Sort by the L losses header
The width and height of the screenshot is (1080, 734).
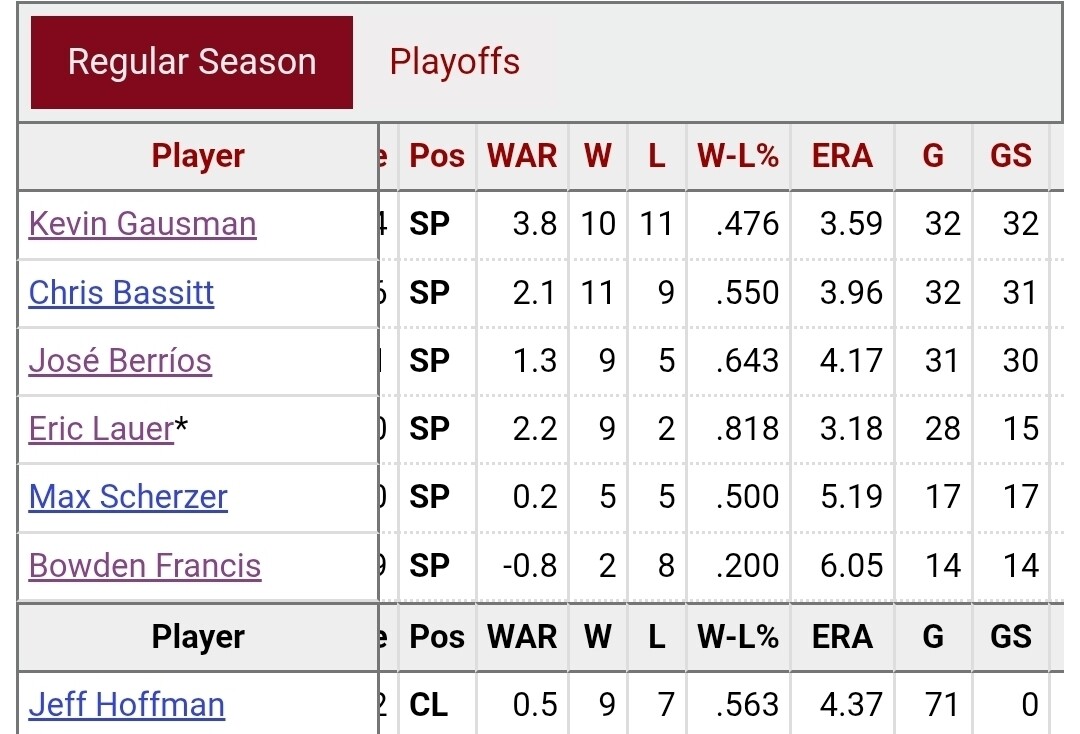(x=656, y=156)
